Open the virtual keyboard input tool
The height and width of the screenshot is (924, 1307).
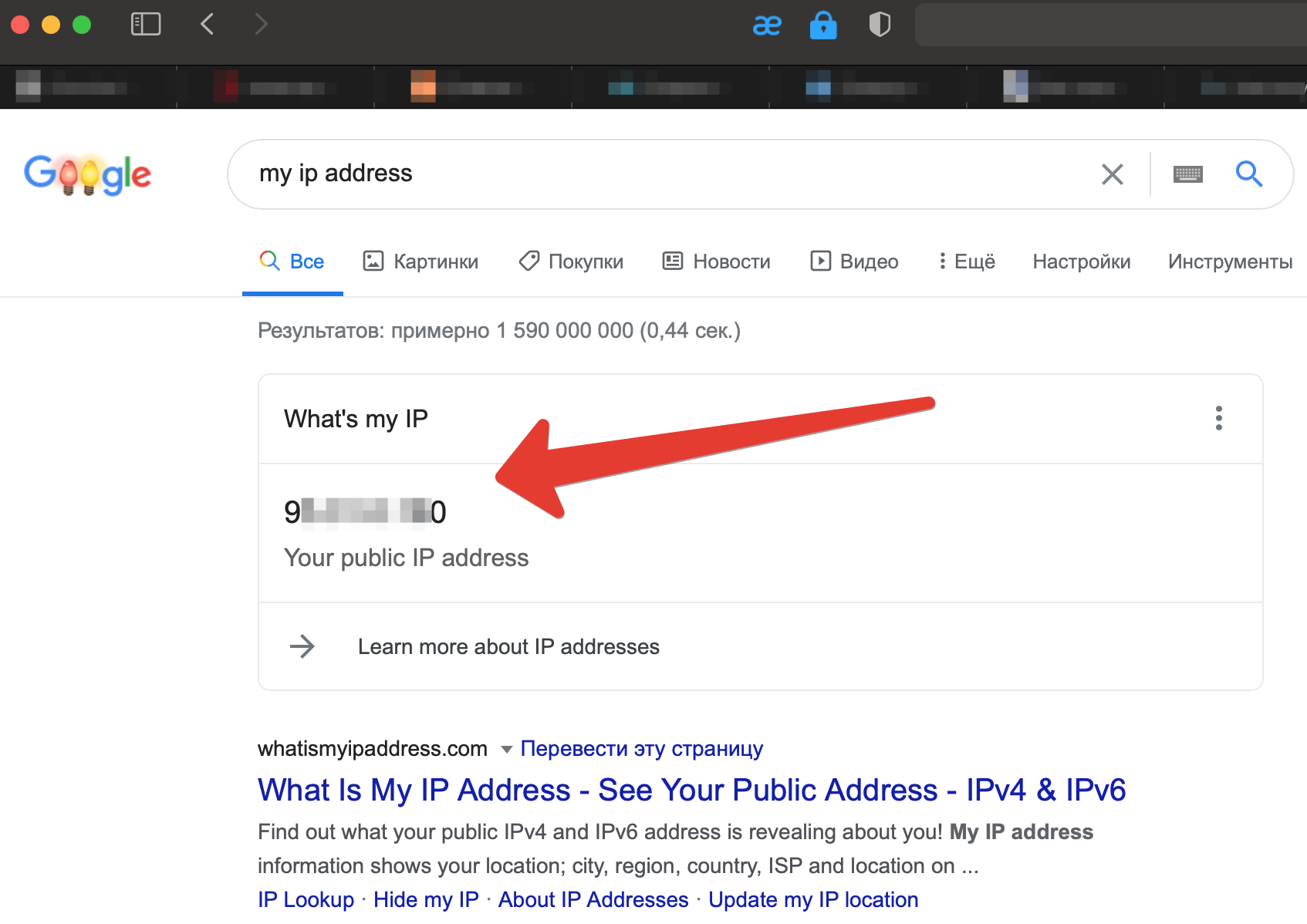coord(1188,174)
